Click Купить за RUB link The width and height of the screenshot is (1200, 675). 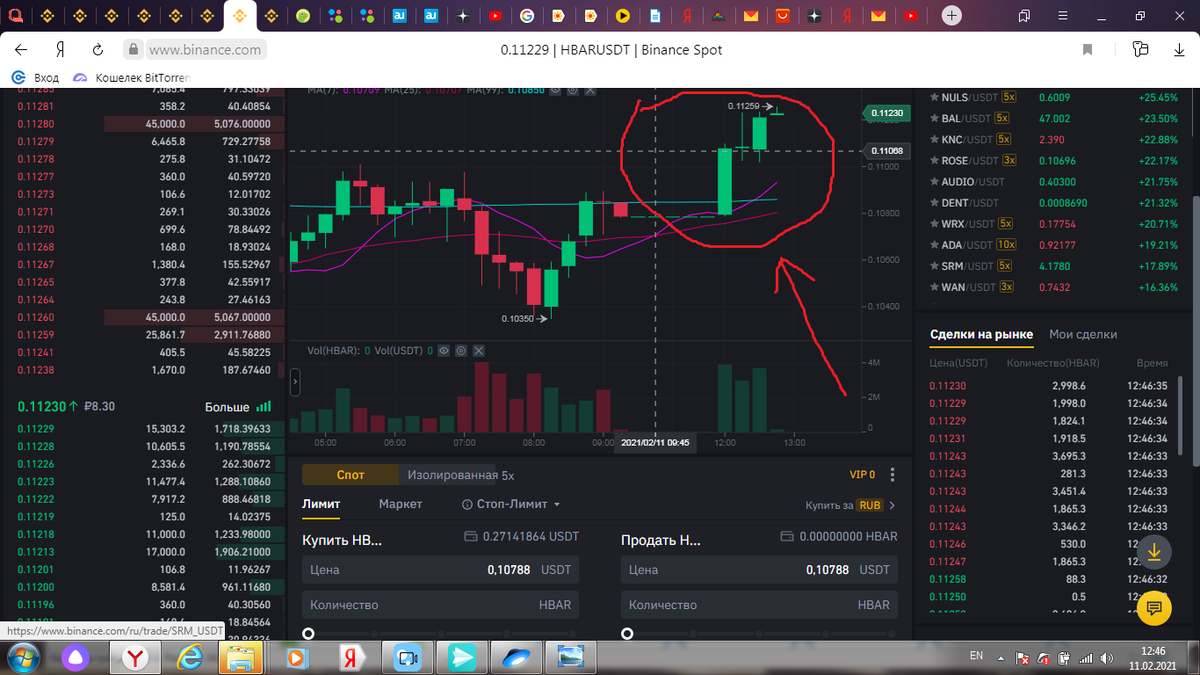(850, 505)
